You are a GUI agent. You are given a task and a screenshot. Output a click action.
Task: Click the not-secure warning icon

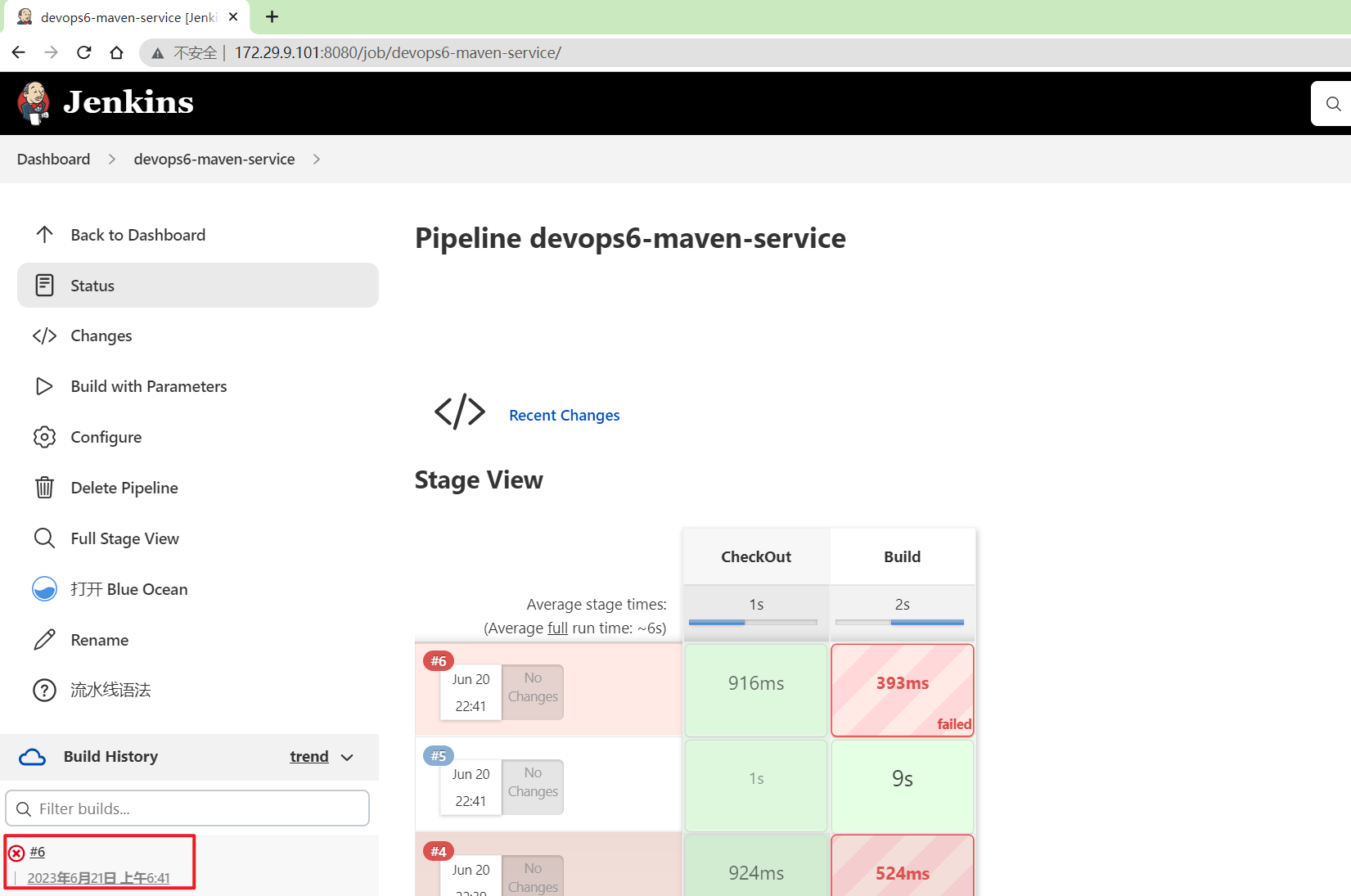coord(158,53)
